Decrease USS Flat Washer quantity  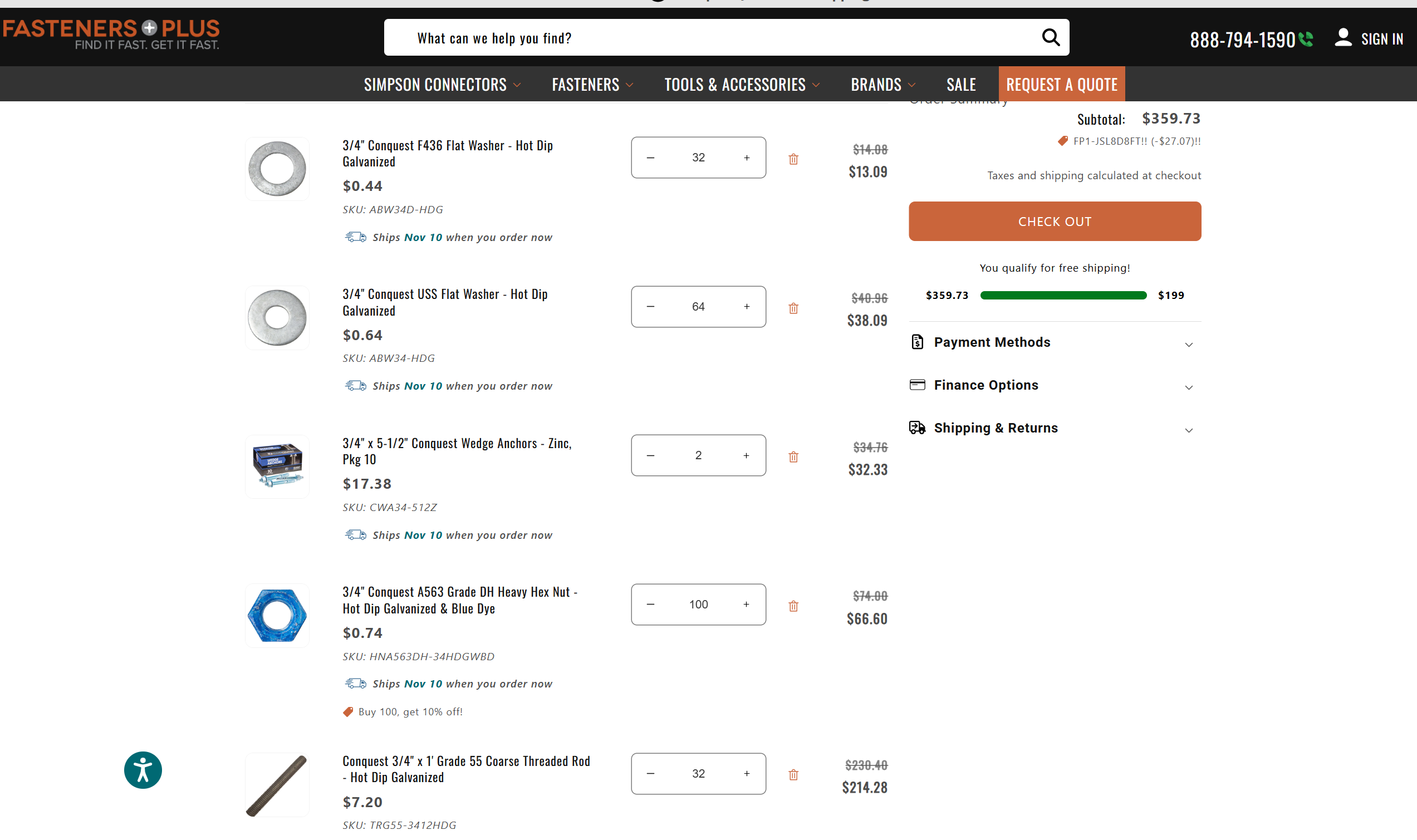pyautogui.click(x=650, y=306)
